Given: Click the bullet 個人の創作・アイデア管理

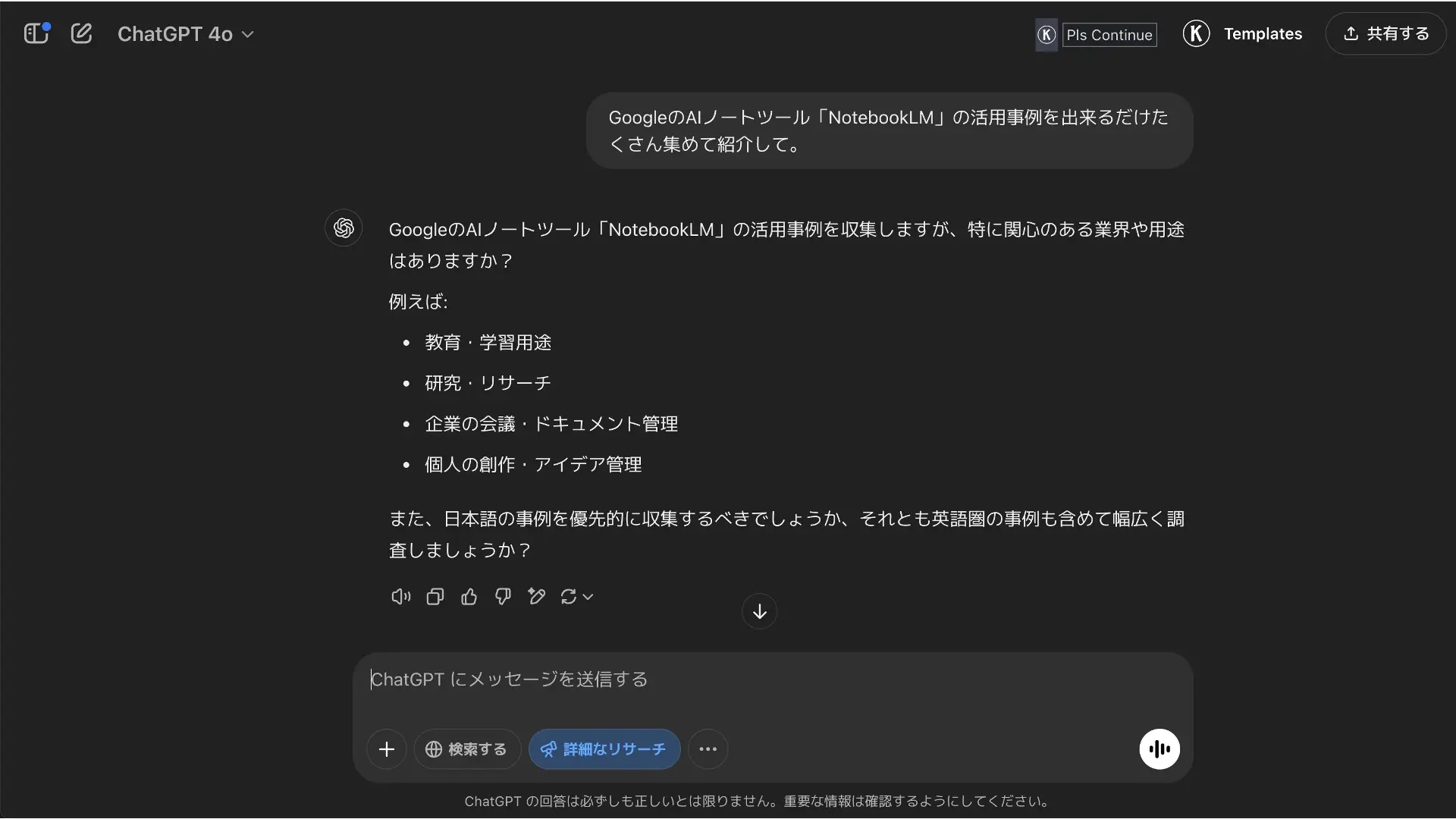Looking at the screenshot, I should pyautogui.click(x=533, y=464).
